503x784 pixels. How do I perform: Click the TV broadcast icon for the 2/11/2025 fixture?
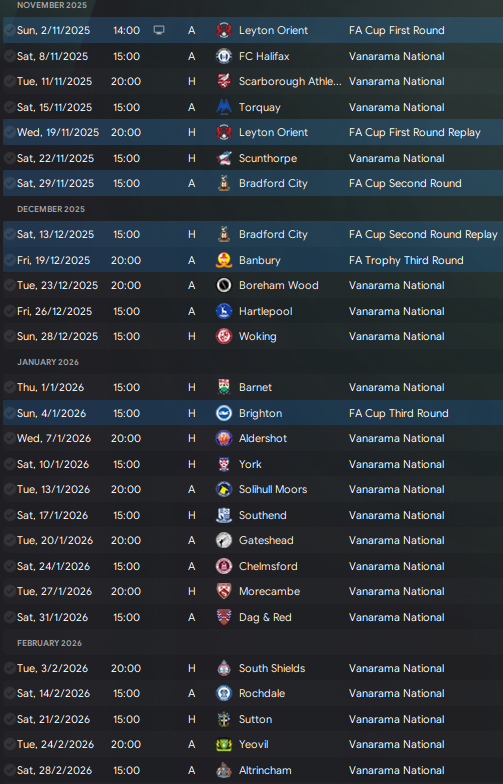(159, 30)
